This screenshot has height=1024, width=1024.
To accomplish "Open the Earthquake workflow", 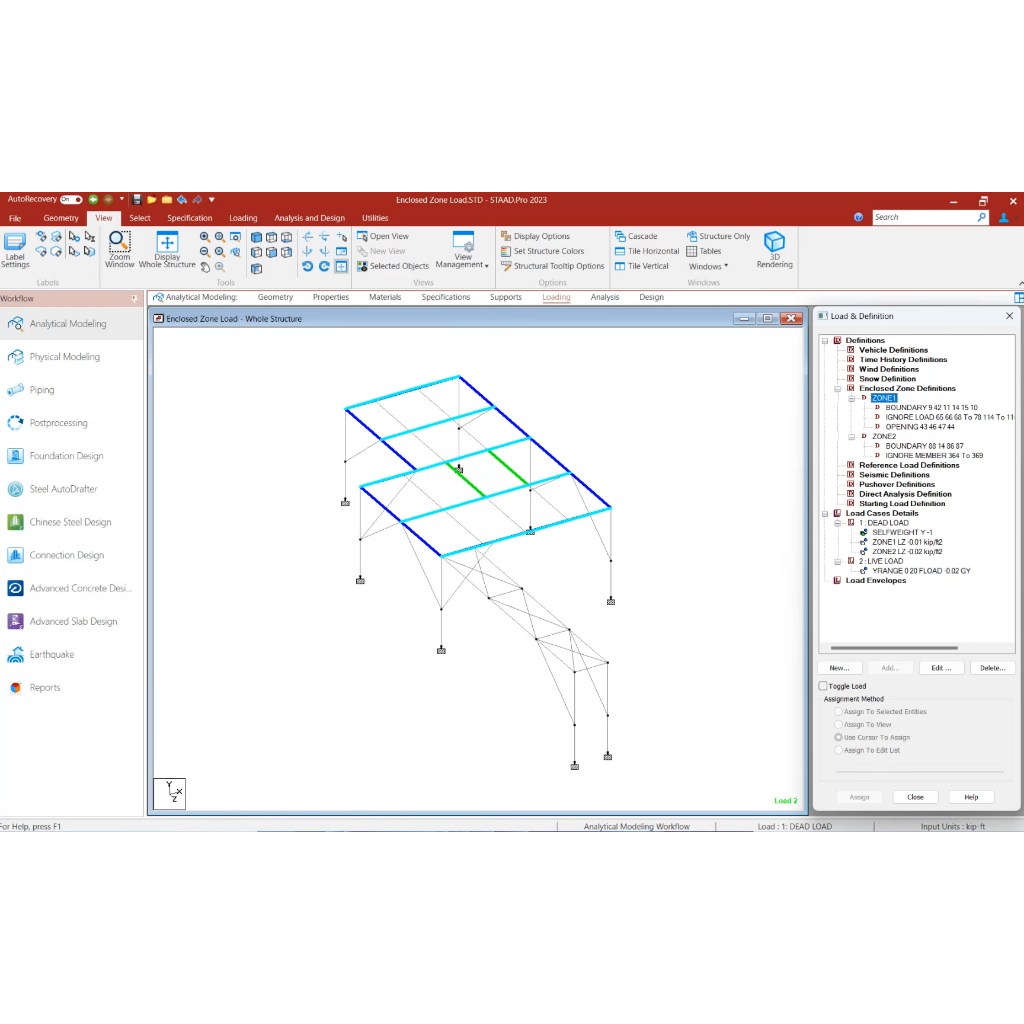I will coord(52,655).
